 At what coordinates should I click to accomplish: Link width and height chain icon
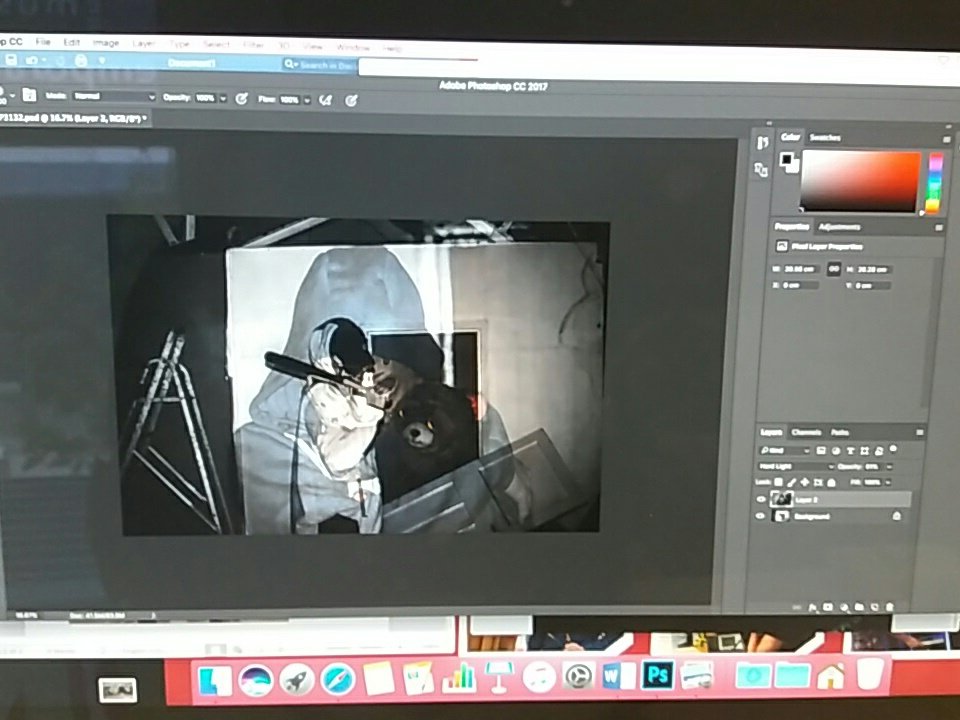tap(834, 269)
